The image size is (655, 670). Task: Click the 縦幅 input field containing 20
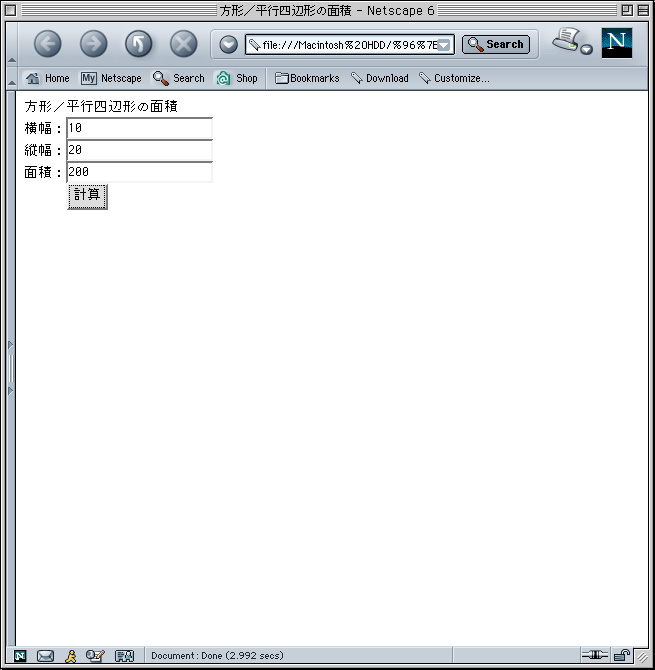140,150
